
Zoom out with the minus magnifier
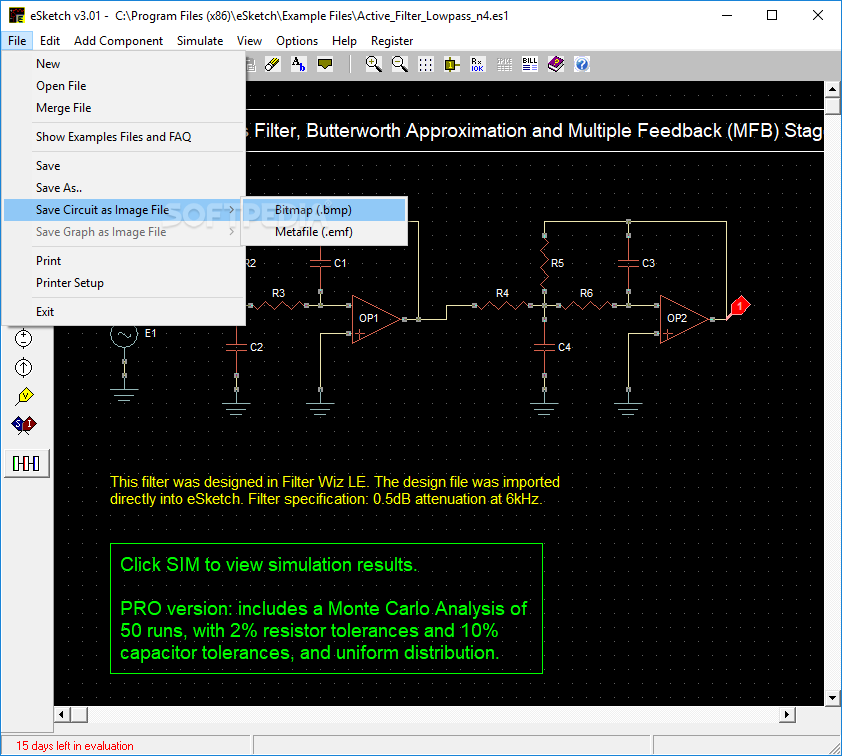(x=400, y=64)
